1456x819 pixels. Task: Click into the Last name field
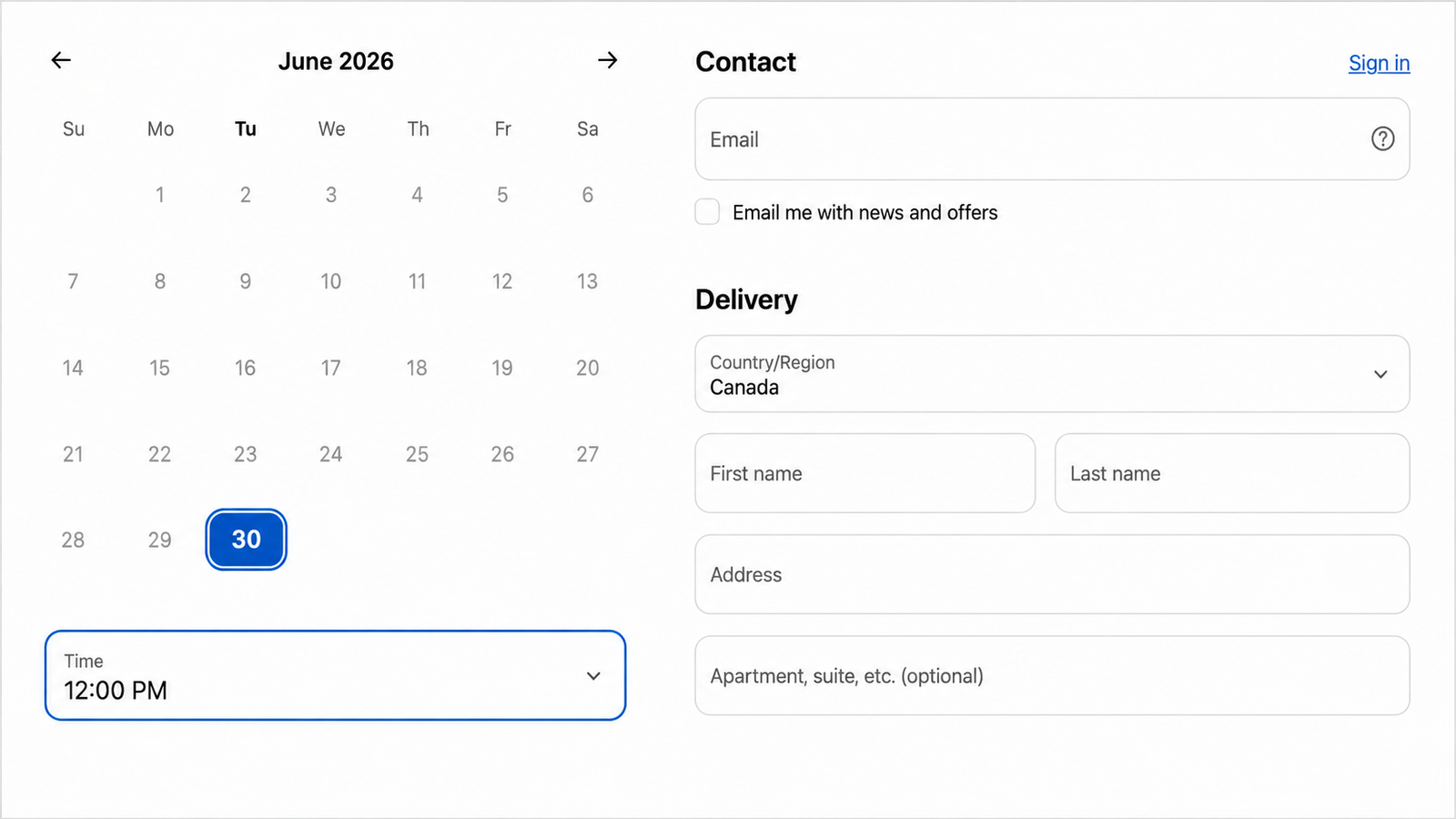click(1232, 473)
